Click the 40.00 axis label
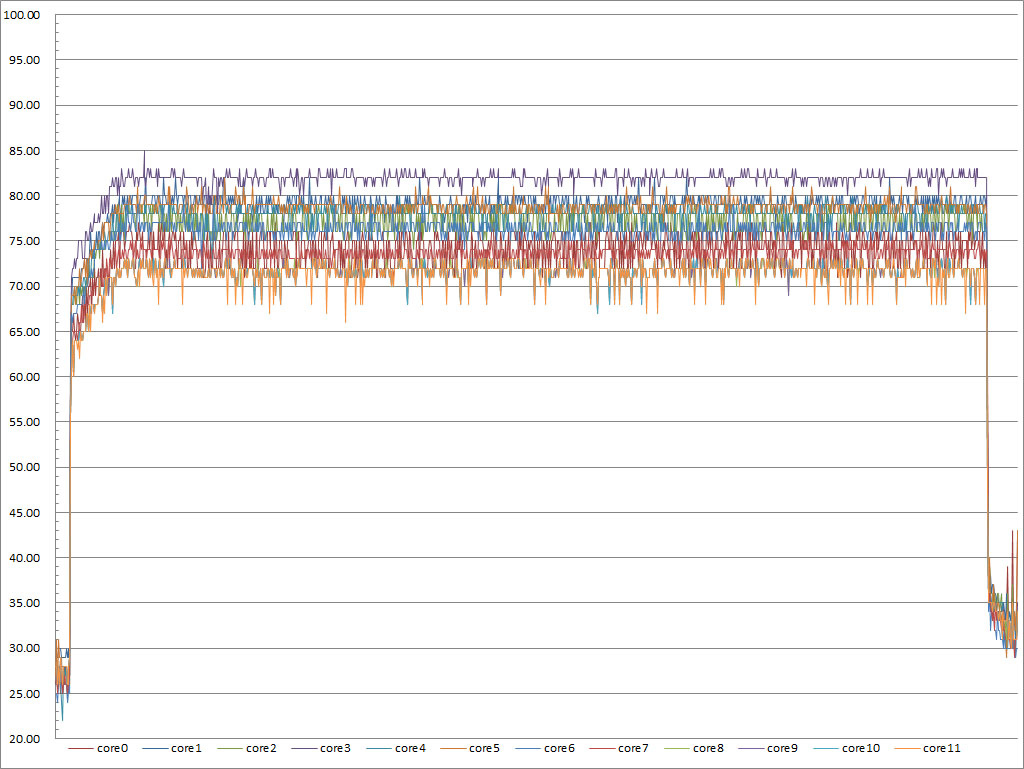The width and height of the screenshot is (1024, 769). click(x=24, y=557)
